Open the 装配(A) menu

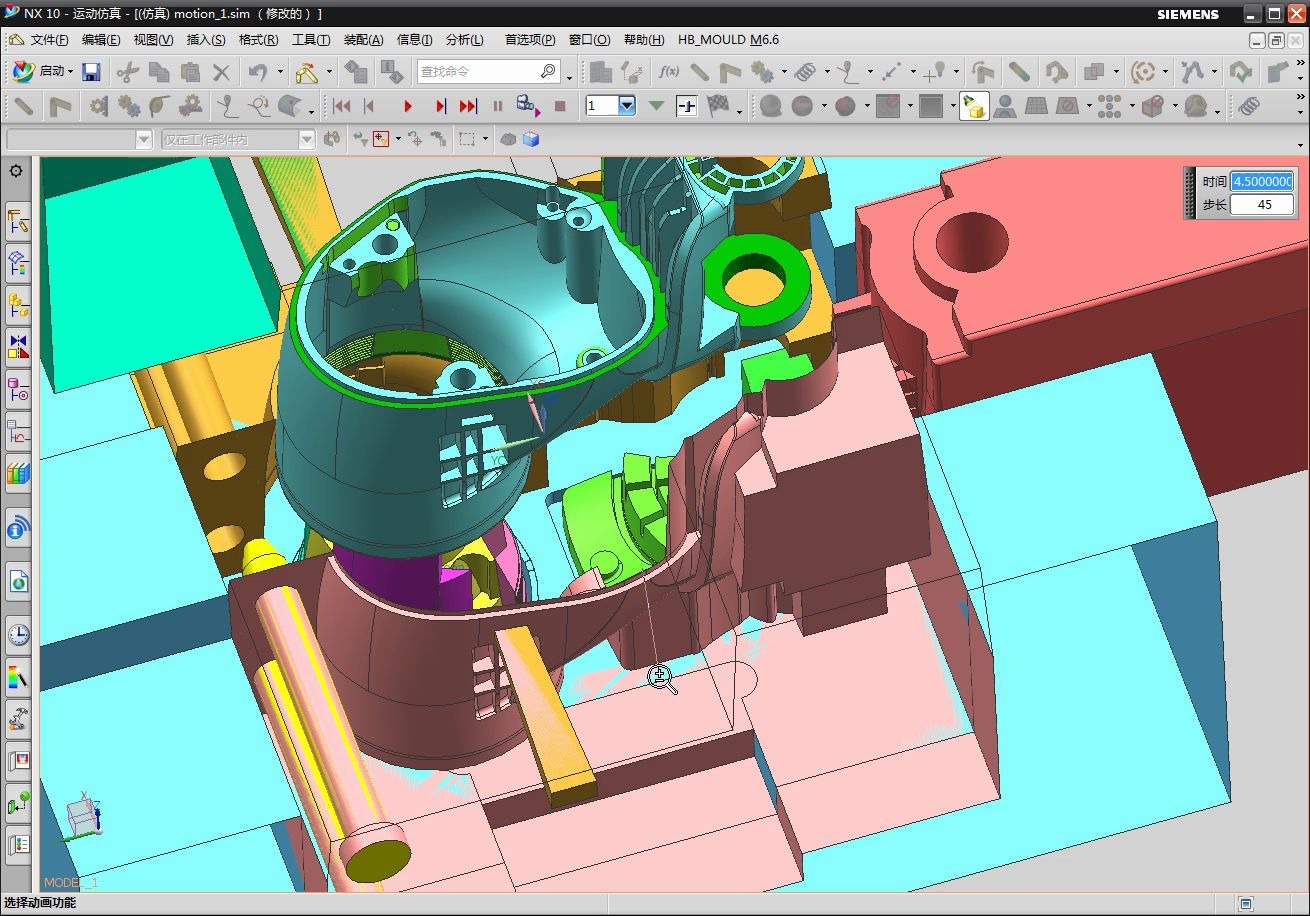coord(363,40)
